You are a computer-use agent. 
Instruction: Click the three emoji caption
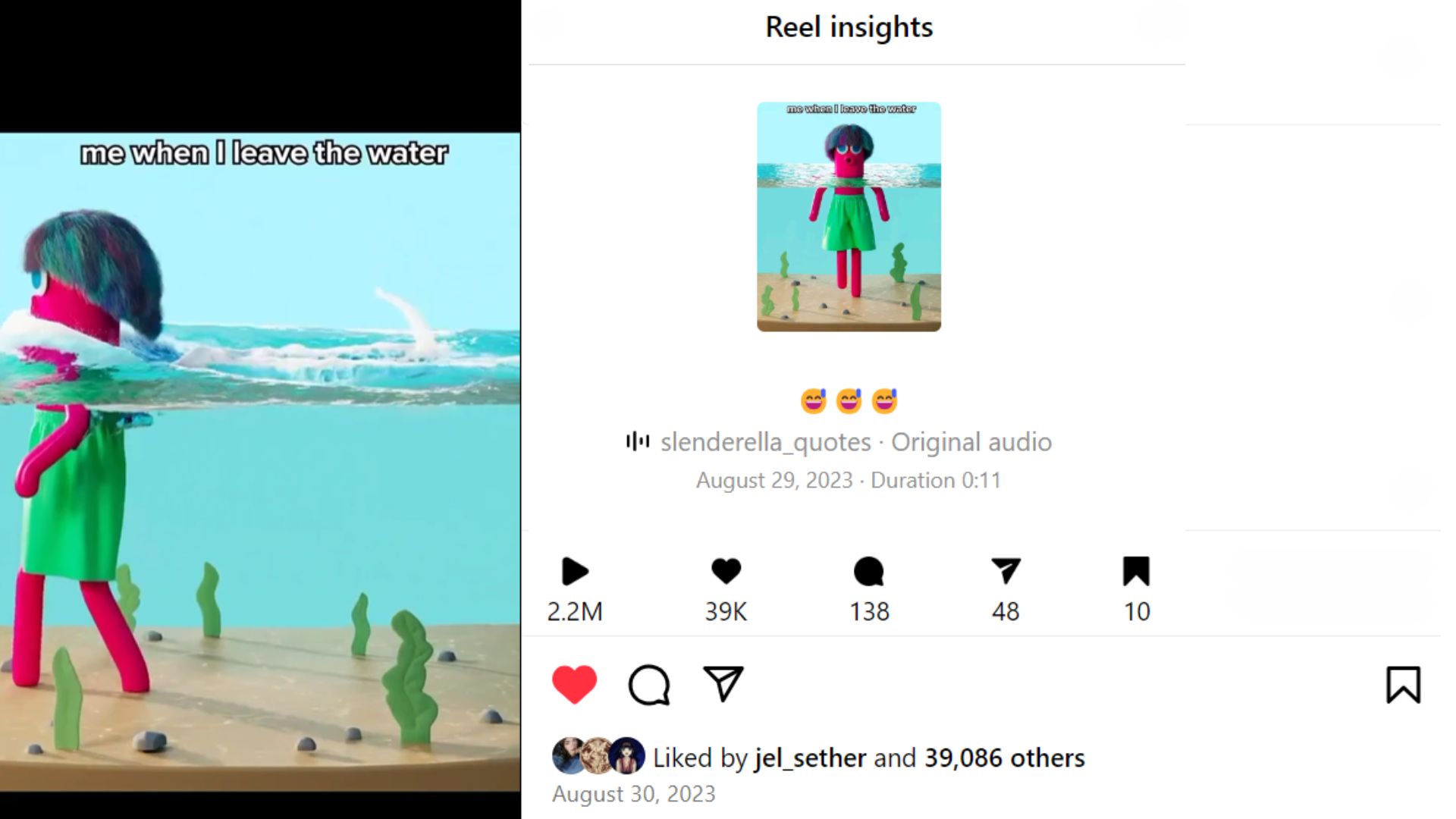[x=849, y=400]
